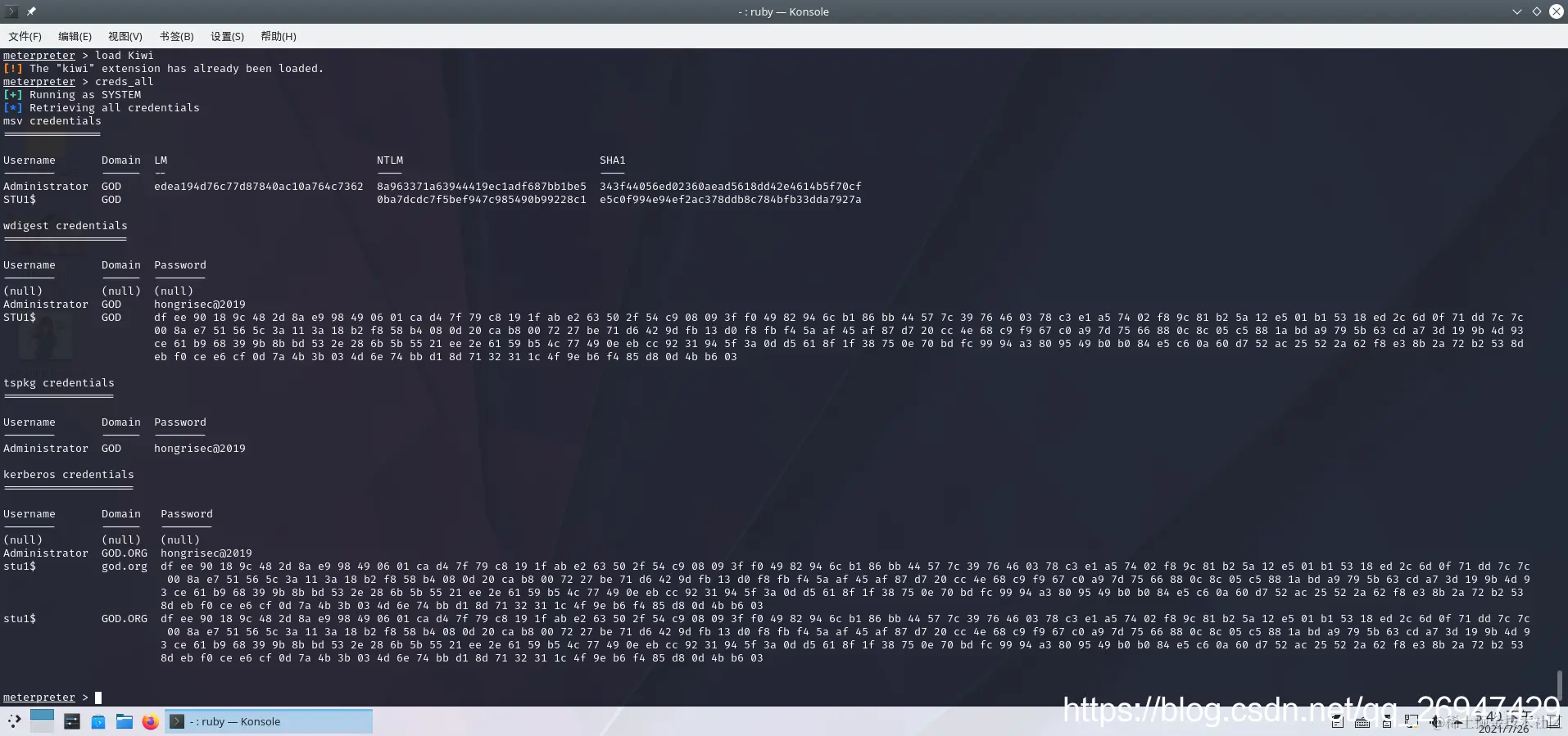Open the application launcher in the taskbar
Viewport: 1568px width, 736px height.
pos(14,721)
